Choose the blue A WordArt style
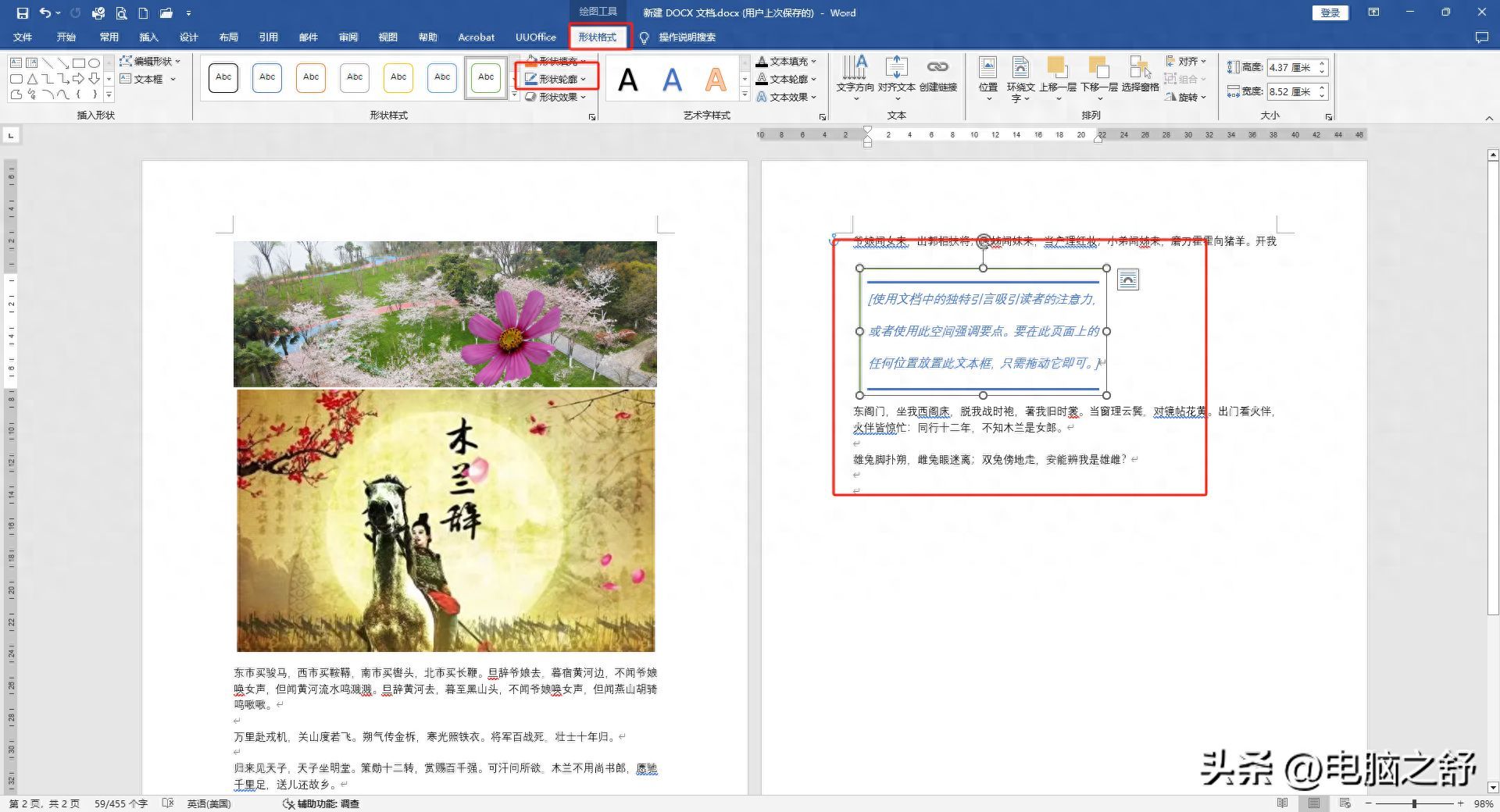The height and width of the screenshot is (812, 1500). (x=672, y=80)
